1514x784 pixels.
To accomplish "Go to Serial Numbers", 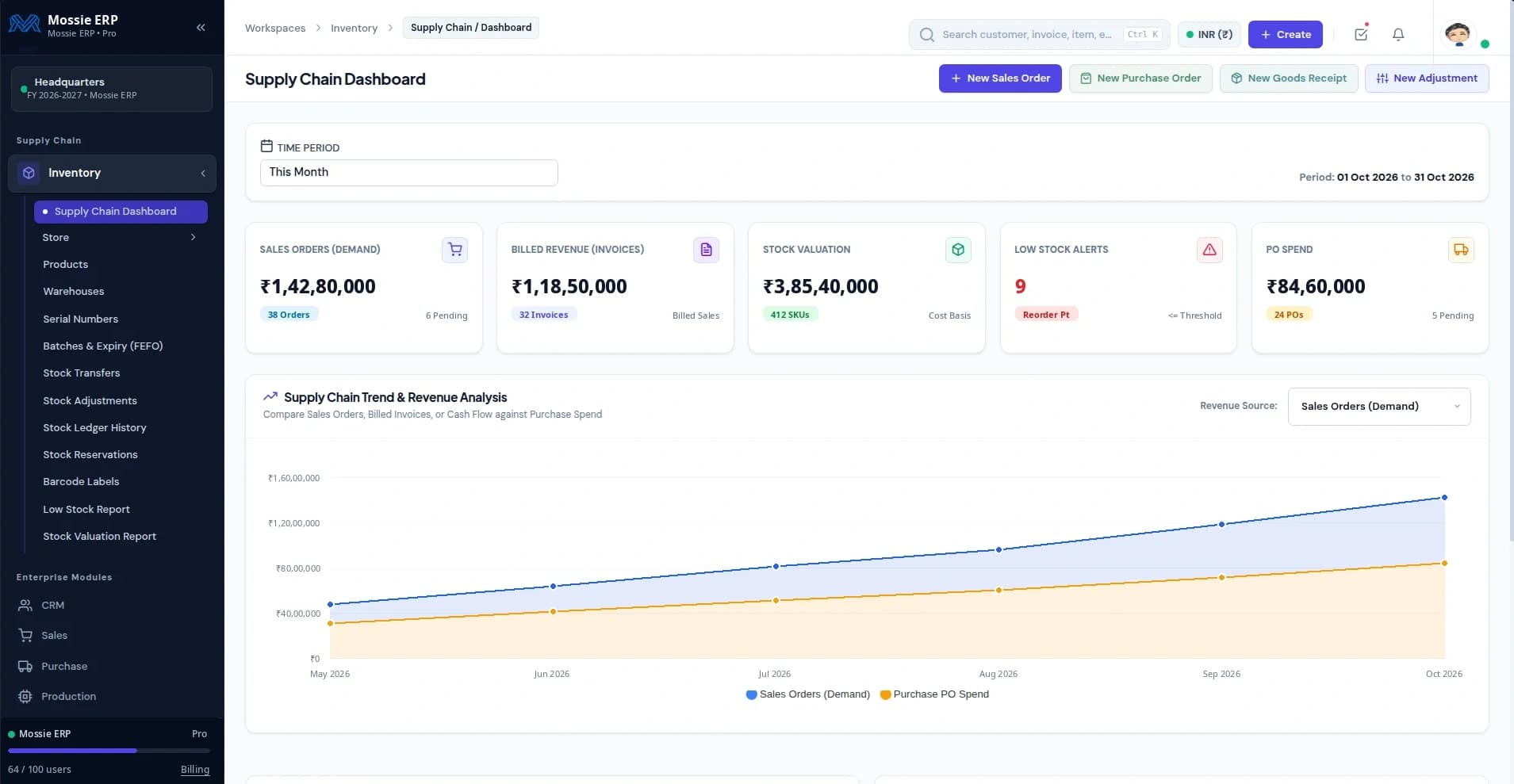I will (x=80, y=319).
